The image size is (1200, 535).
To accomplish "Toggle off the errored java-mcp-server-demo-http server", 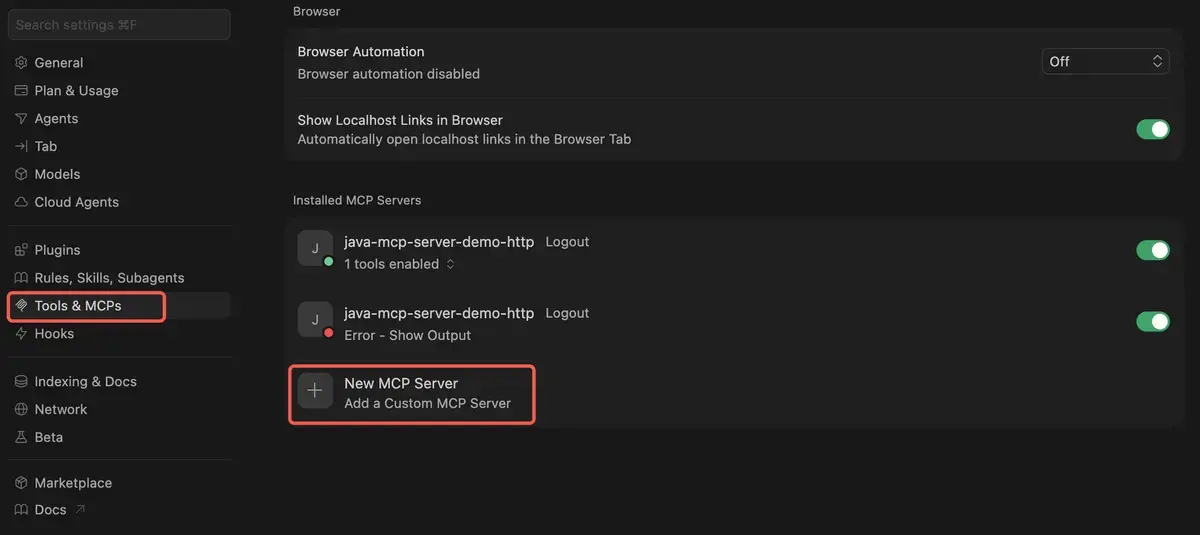I will (x=1153, y=321).
